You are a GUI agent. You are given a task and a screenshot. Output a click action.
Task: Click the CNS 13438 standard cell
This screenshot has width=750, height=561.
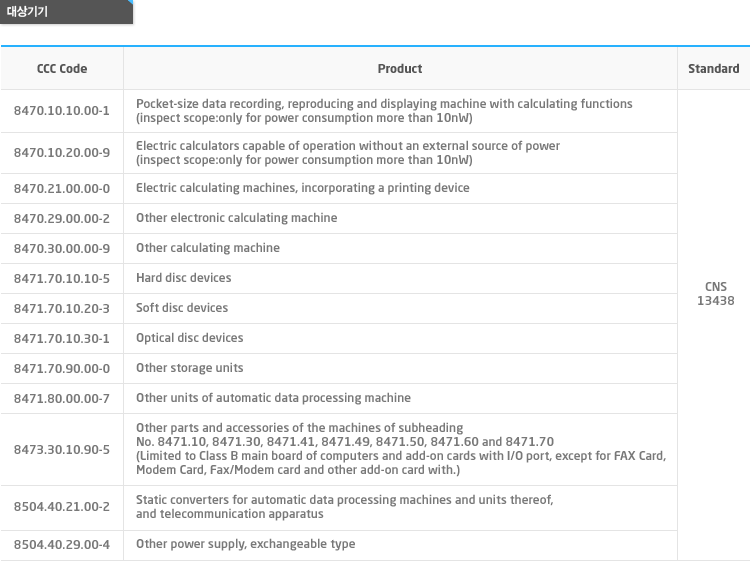tap(715, 294)
